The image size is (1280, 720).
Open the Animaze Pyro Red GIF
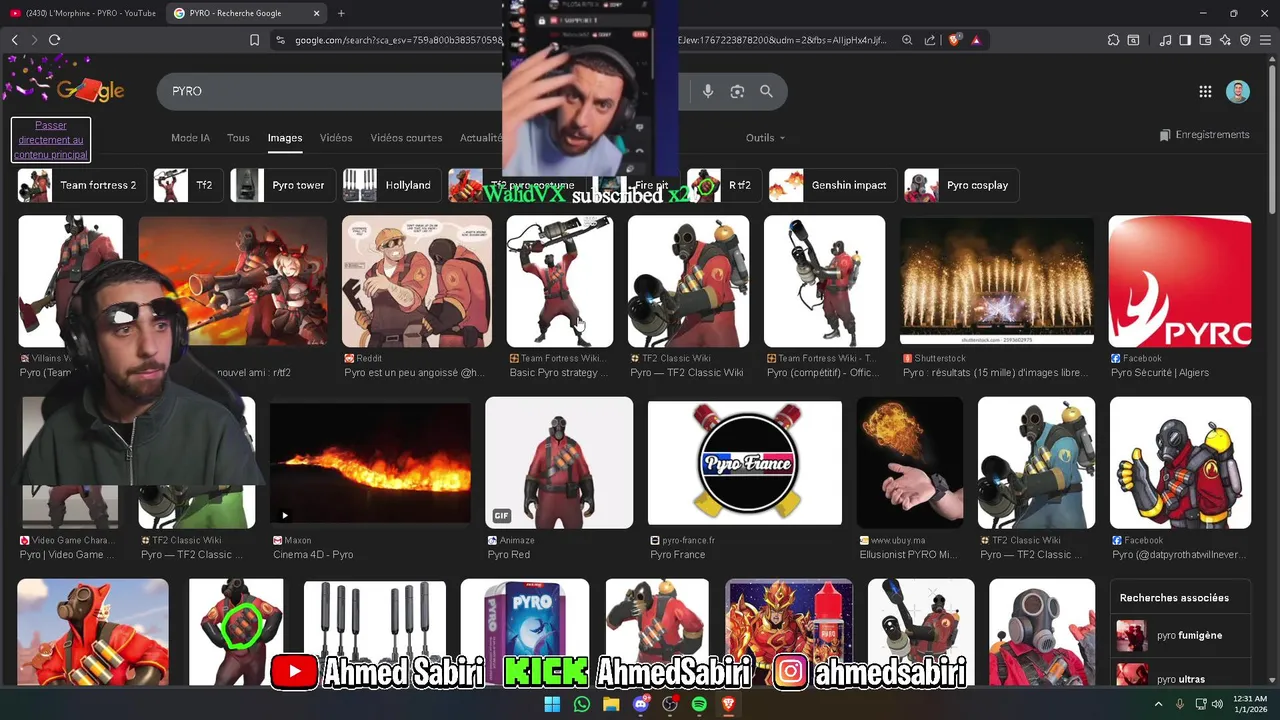tap(559, 462)
